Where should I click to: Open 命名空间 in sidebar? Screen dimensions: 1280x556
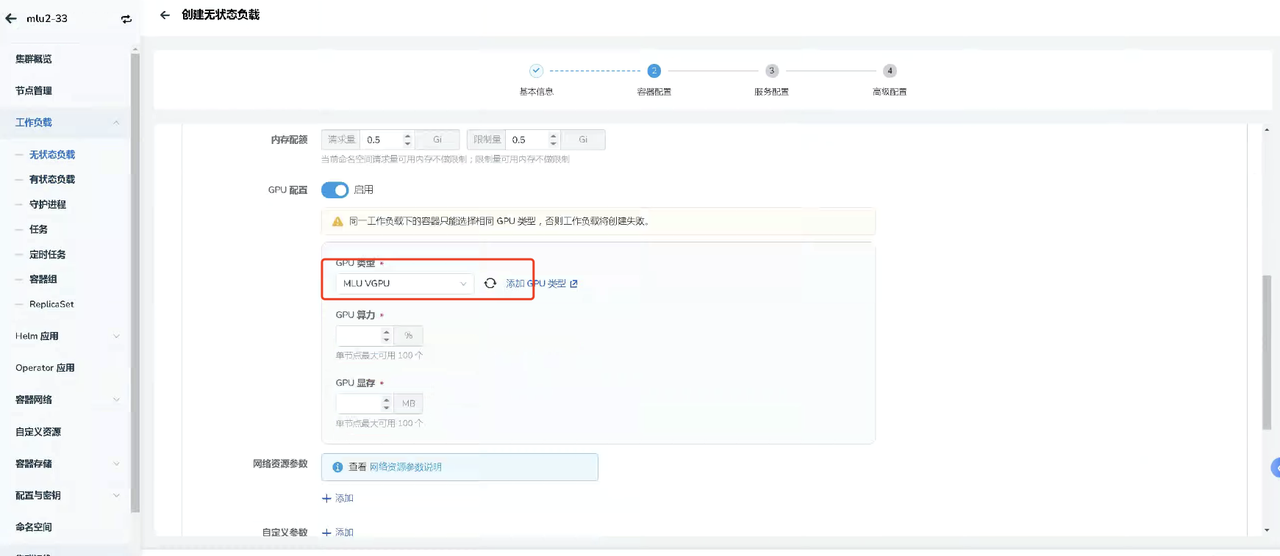(34, 527)
